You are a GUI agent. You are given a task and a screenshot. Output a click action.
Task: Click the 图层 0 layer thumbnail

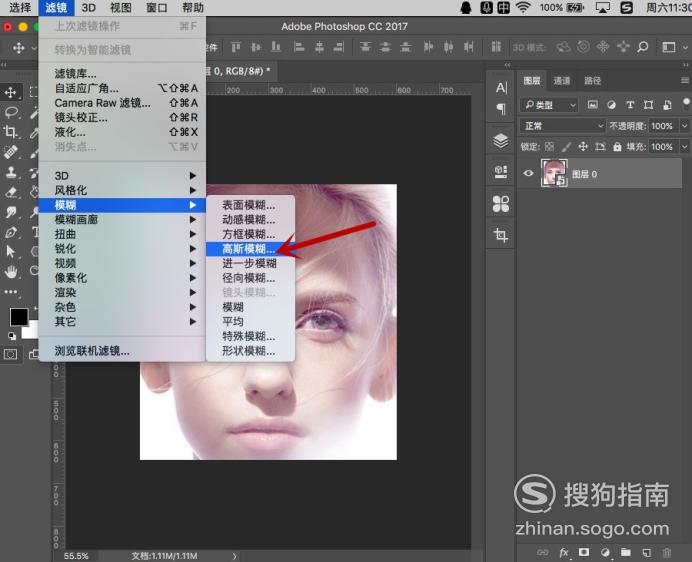click(553, 173)
